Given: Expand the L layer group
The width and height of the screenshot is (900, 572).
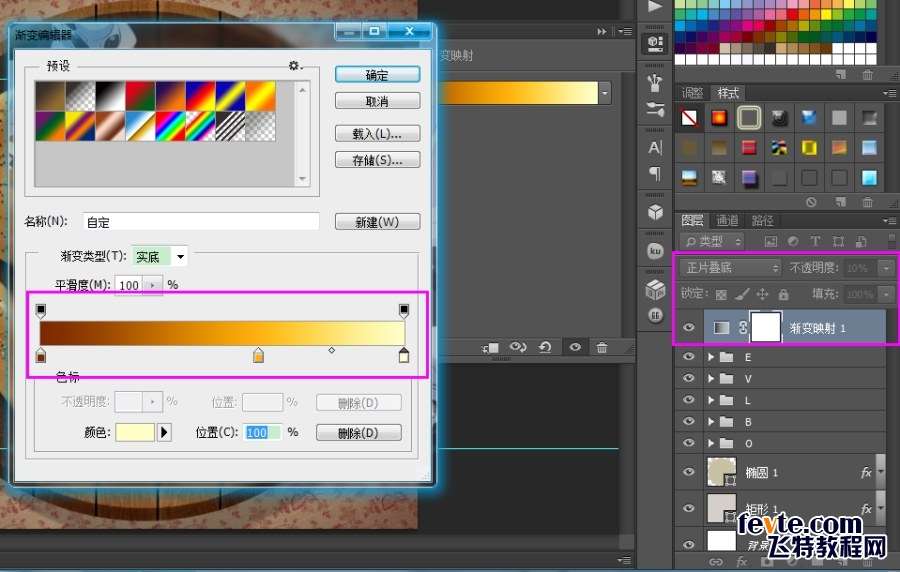Looking at the screenshot, I should pyautogui.click(x=711, y=400).
